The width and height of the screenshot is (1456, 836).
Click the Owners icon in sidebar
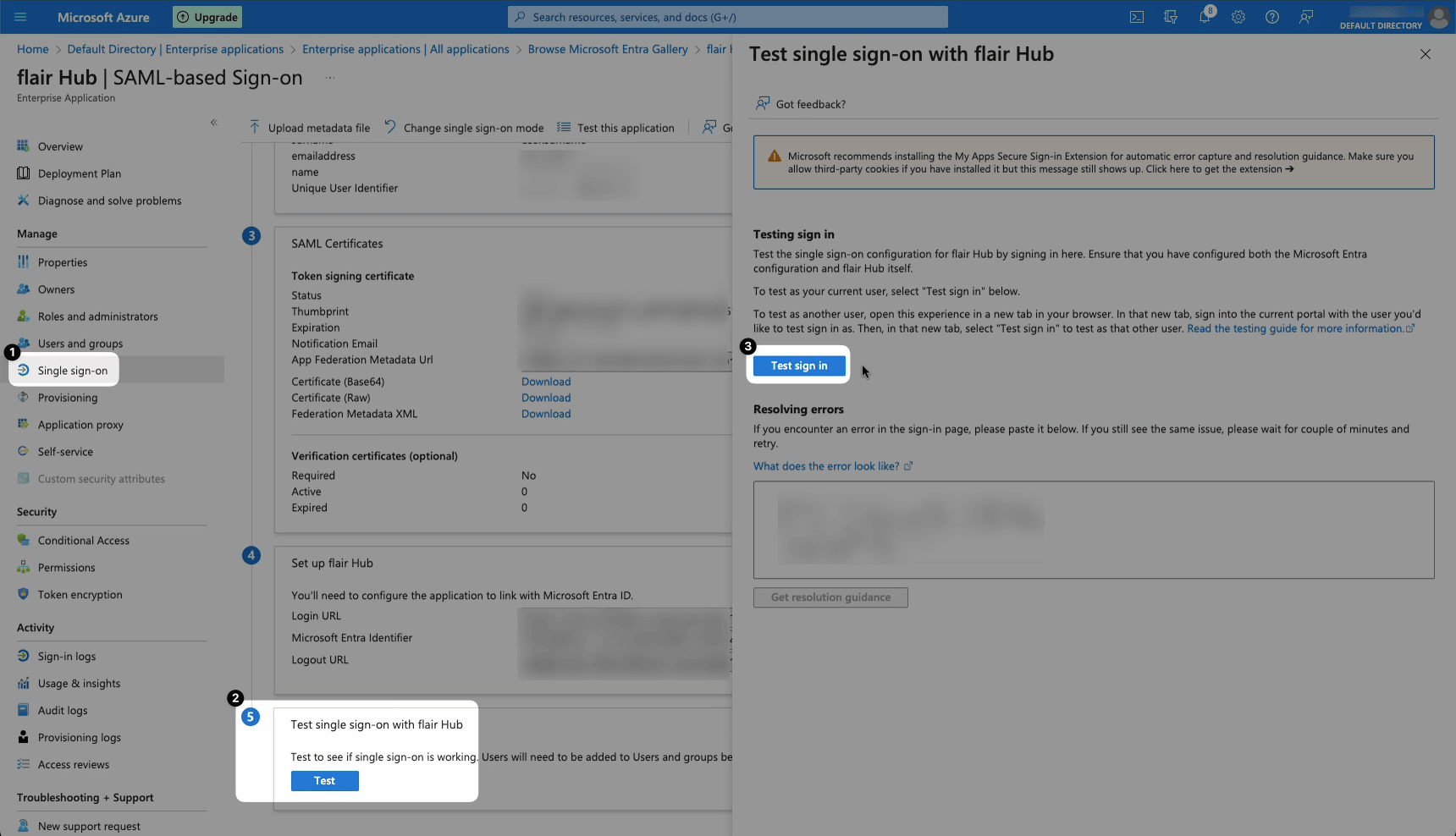24,289
